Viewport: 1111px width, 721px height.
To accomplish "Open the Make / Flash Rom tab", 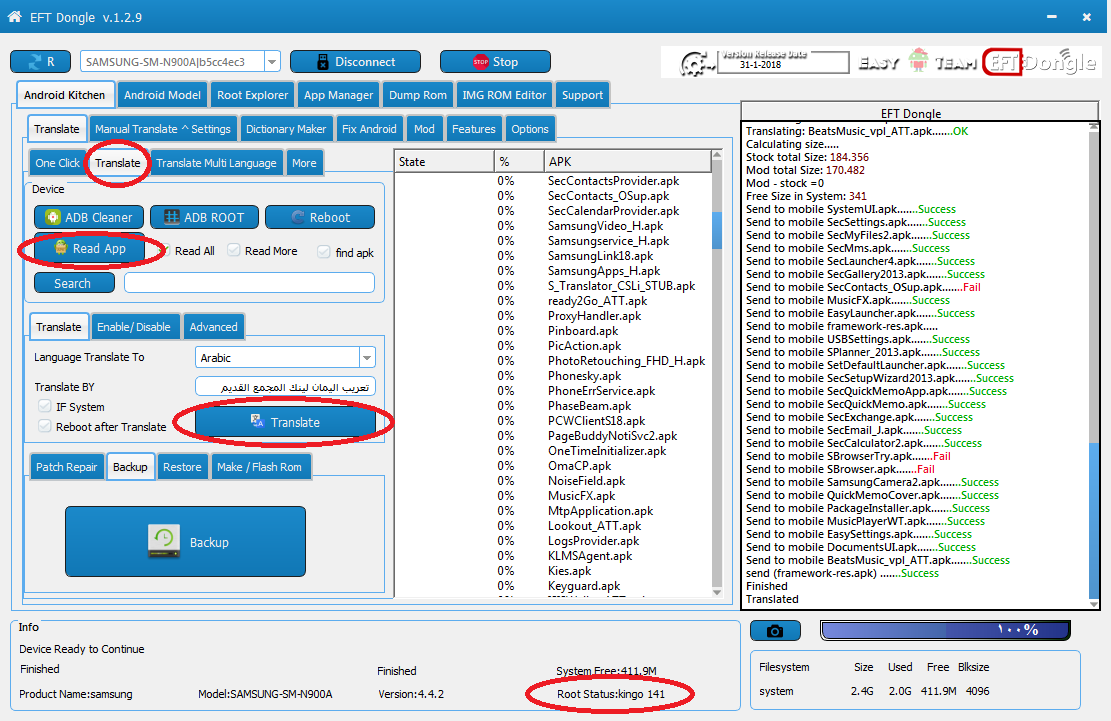I will [259, 467].
